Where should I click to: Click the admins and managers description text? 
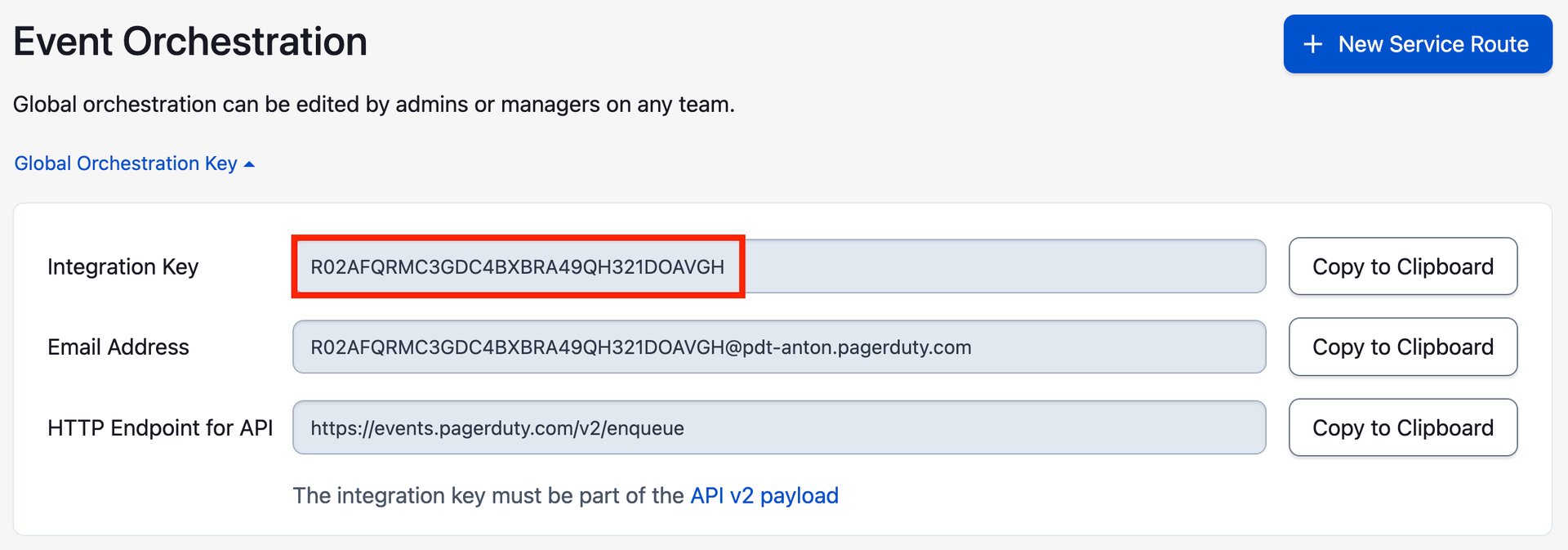(x=373, y=104)
